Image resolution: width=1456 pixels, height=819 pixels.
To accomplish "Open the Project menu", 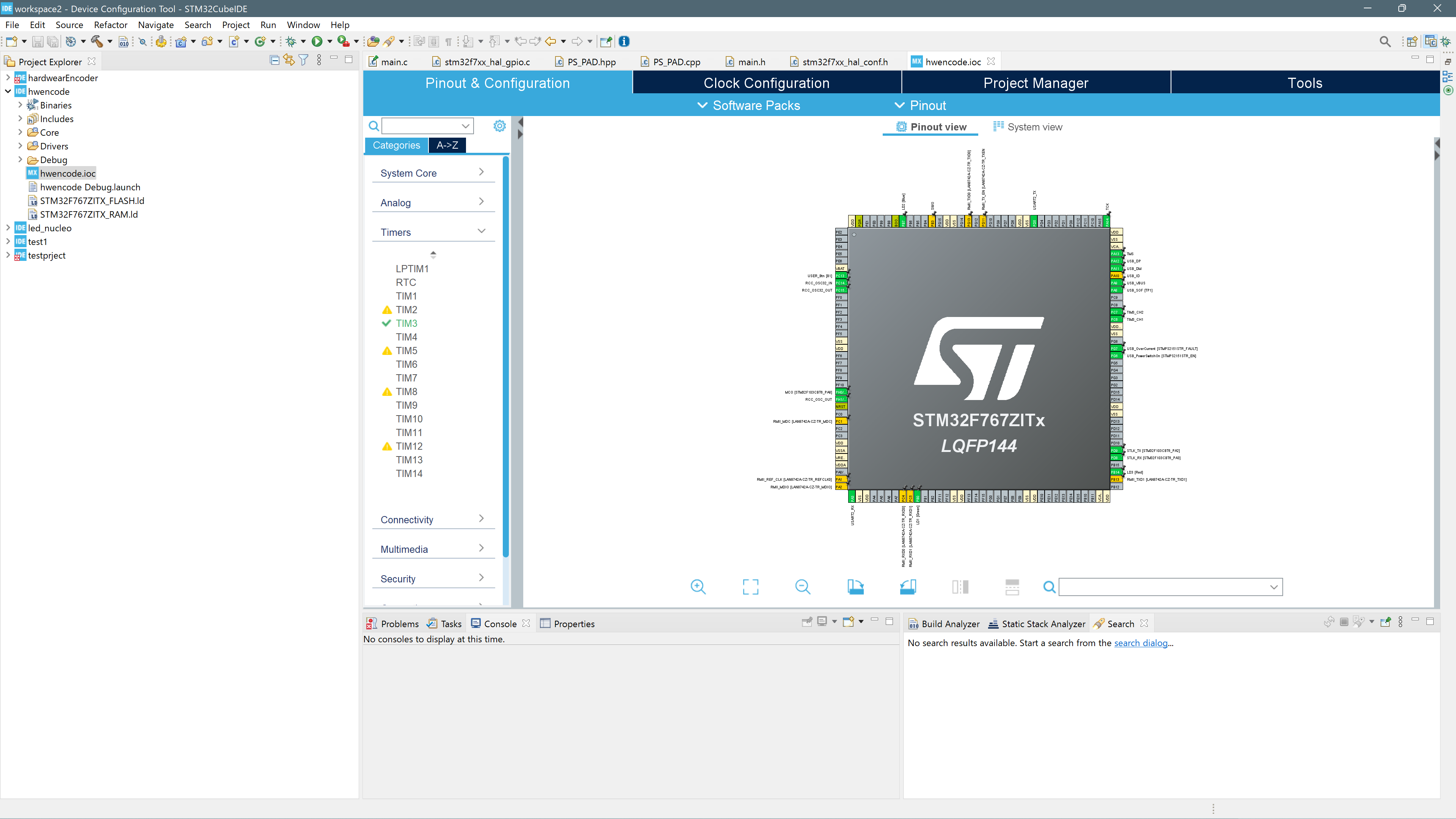I will [235, 25].
